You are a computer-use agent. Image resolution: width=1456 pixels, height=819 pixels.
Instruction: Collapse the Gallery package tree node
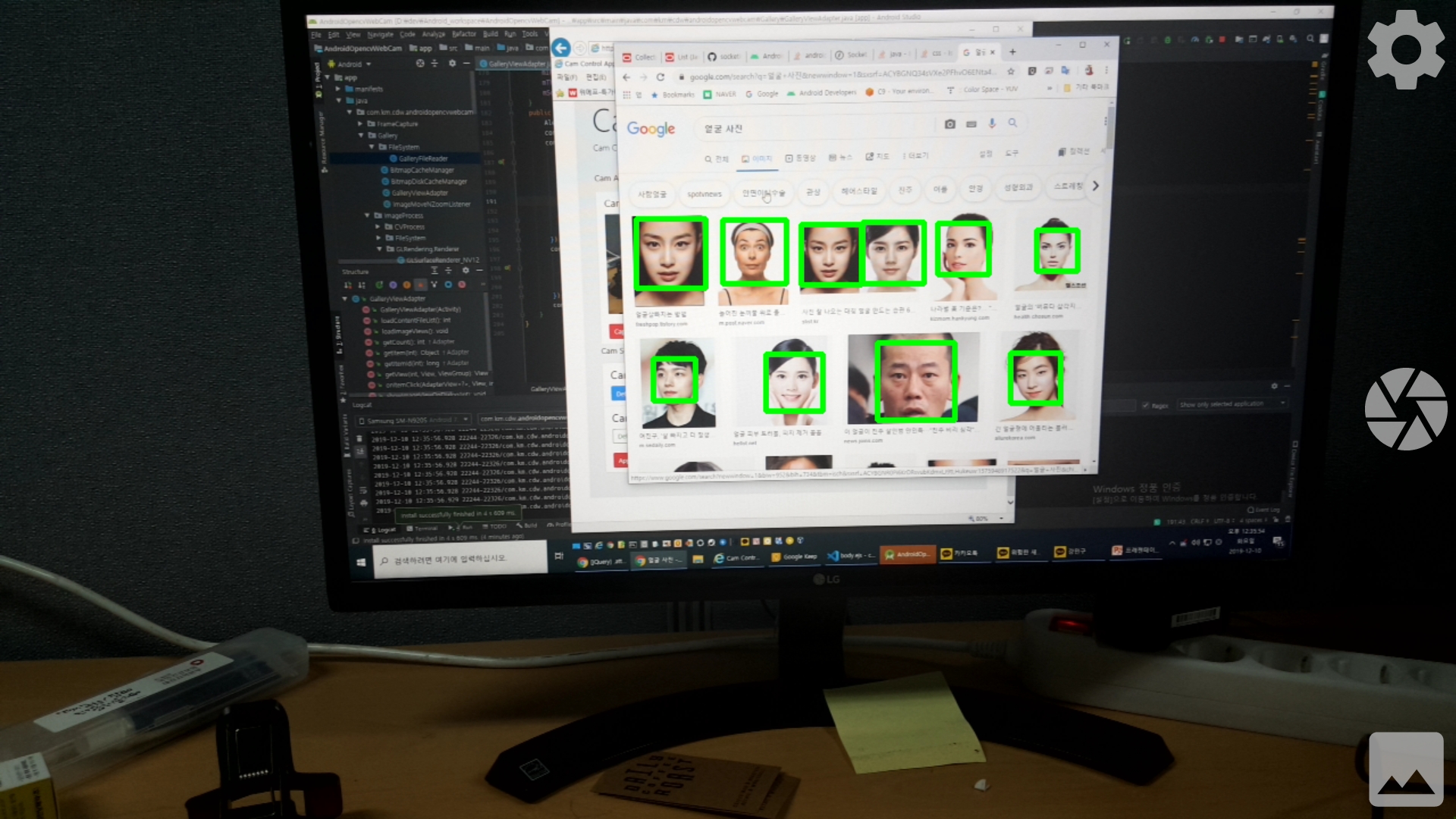pyautogui.click(x=361, y=135)
